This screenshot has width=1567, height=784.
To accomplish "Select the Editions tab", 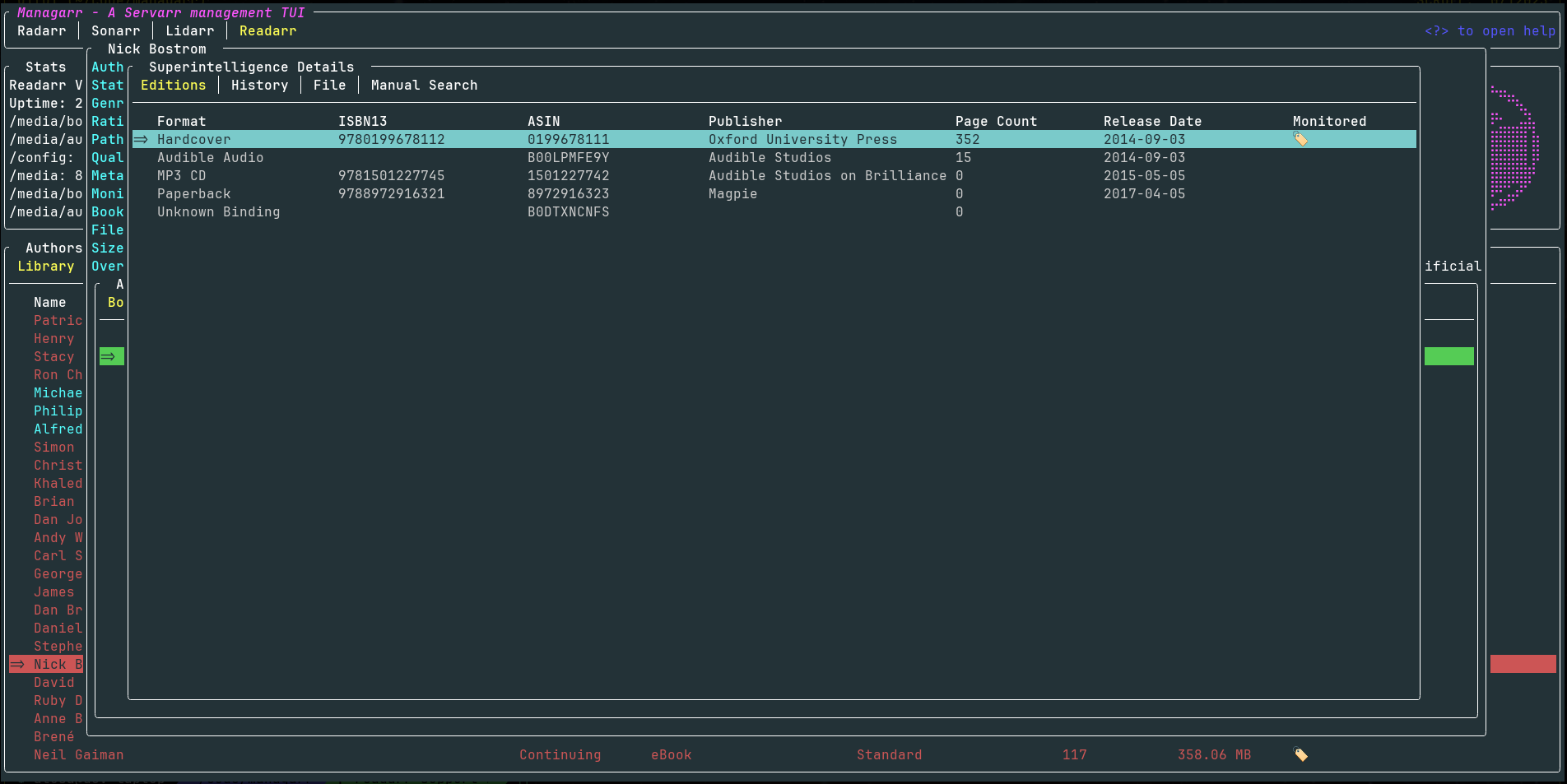I will point(173,85).
